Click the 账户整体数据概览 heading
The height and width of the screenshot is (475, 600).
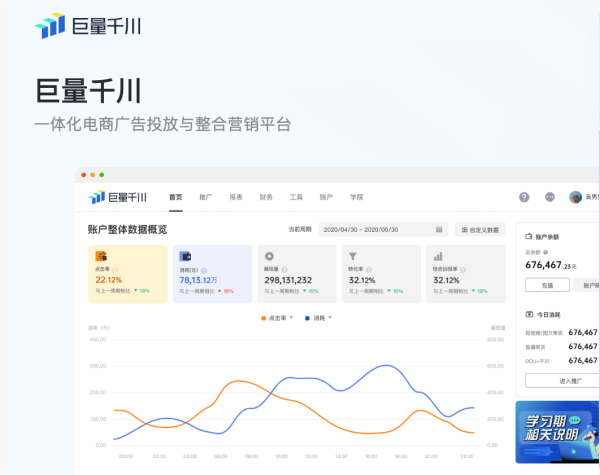point(127,229)
